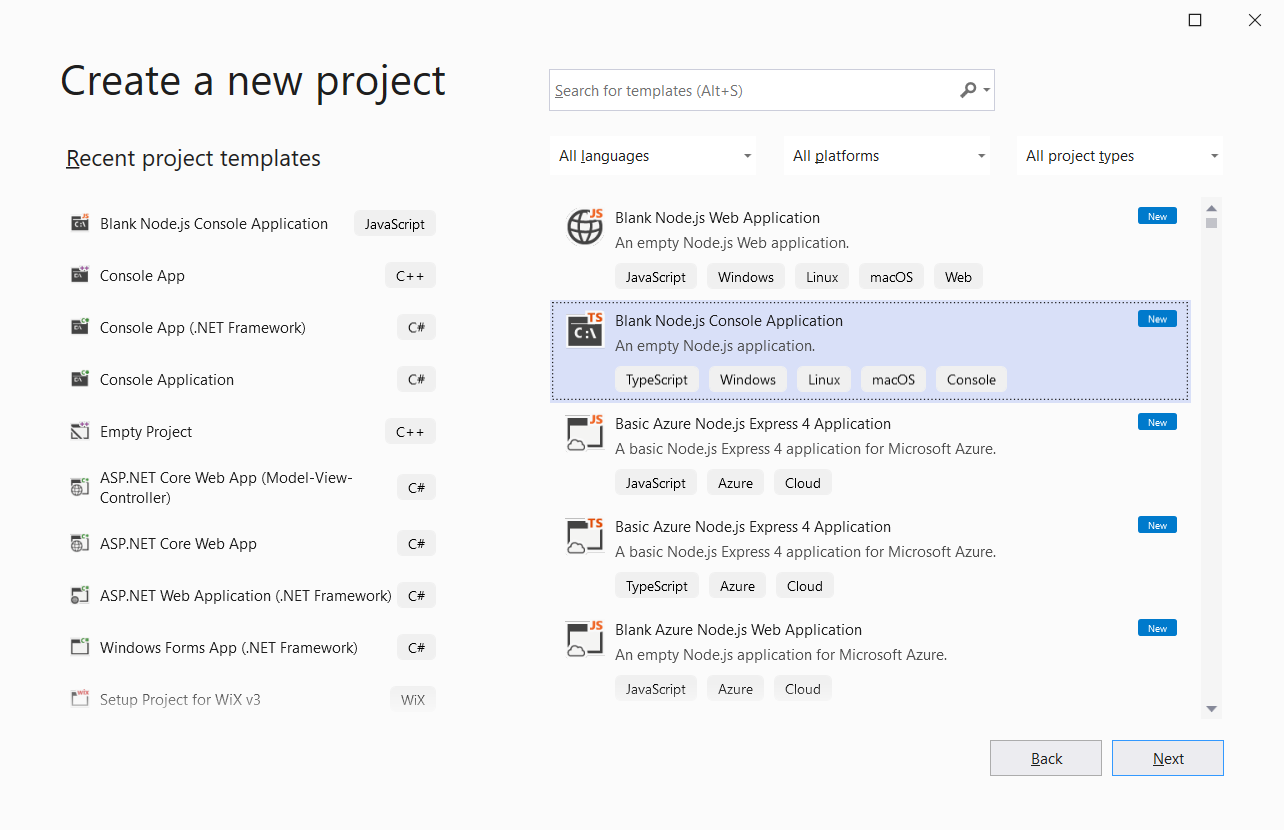Click the C++ tag beside Empty Project
1284x830 pixels.
pos(410,432)
